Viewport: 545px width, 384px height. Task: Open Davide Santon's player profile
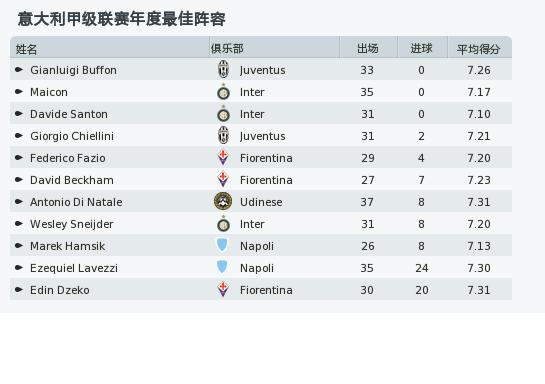pyautogui.click(x=69, y=114)
